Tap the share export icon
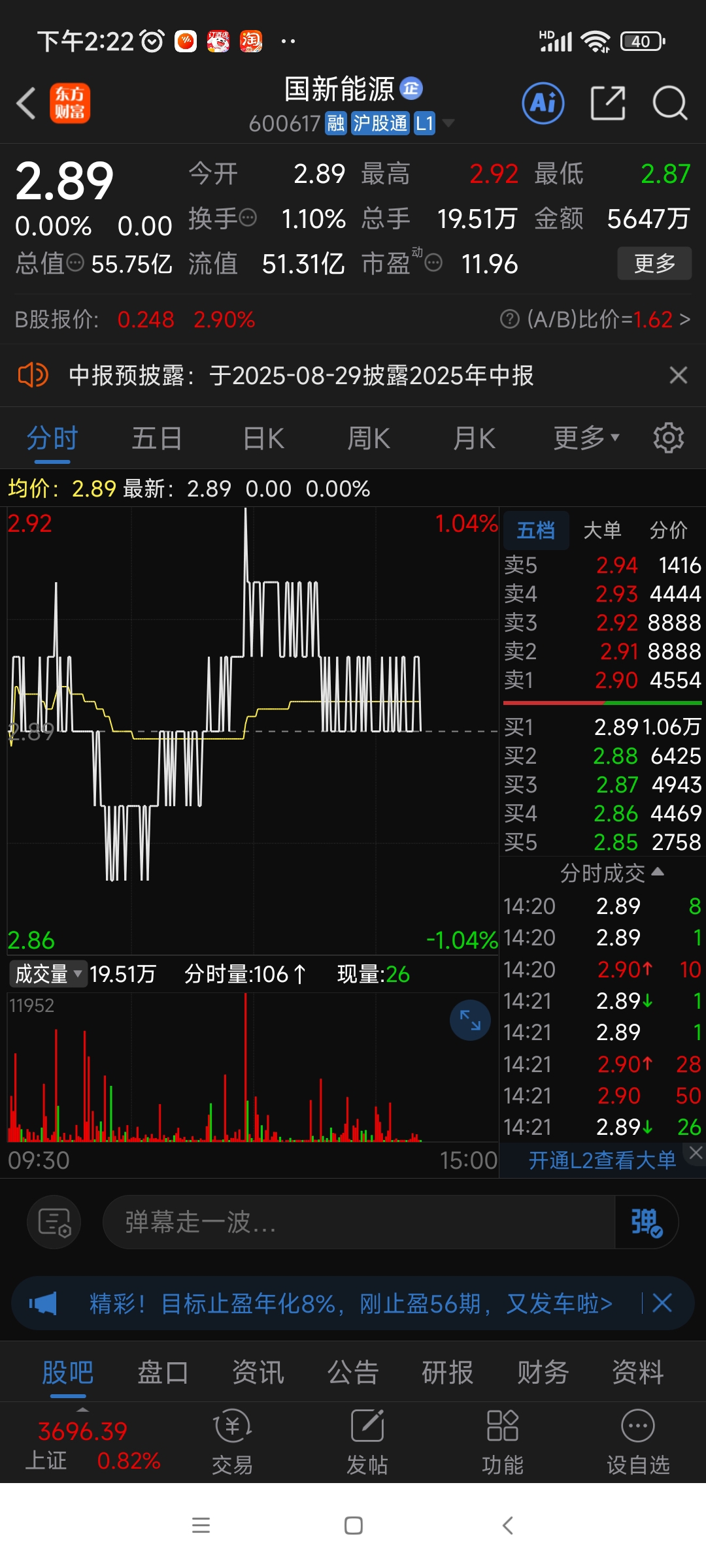 [608, 103]
